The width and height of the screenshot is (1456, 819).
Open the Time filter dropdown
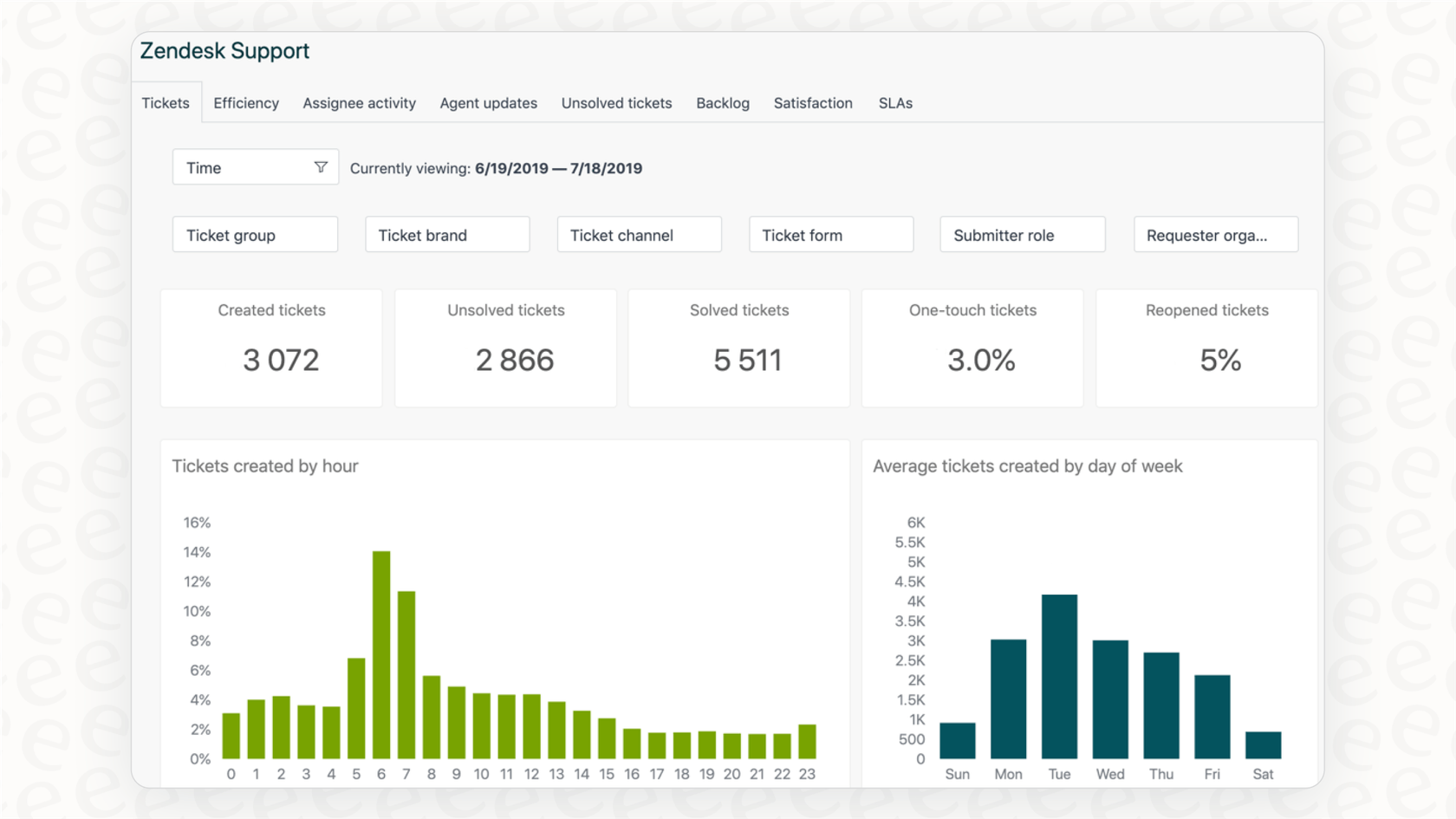tap(243, 166)
